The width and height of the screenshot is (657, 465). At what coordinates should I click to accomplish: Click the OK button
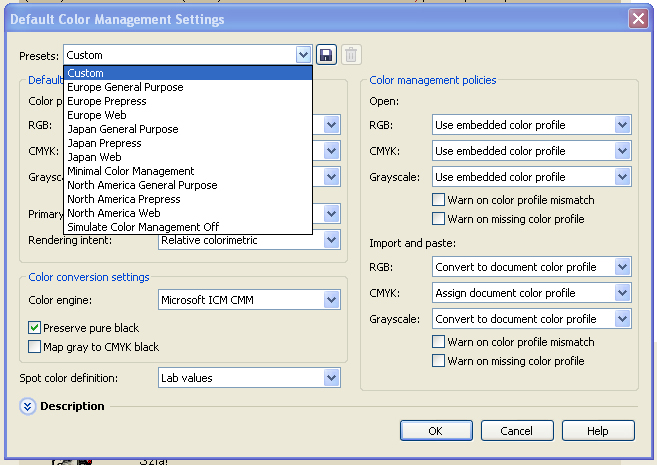click(436, 431)
